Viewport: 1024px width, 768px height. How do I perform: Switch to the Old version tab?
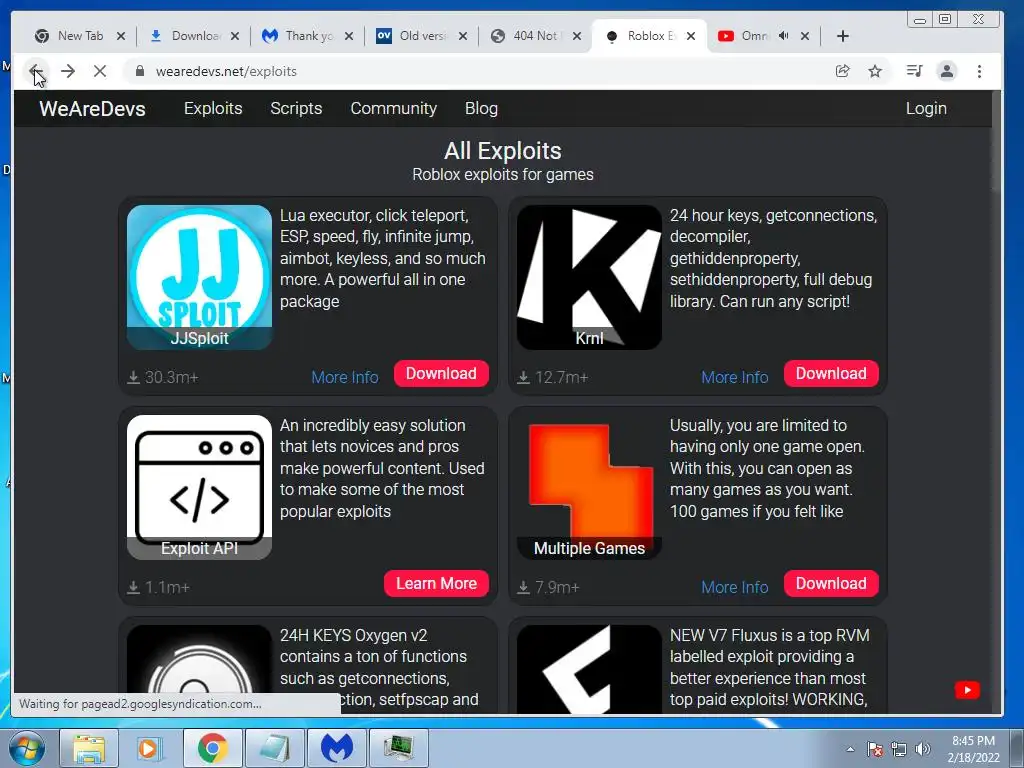click(421, 36)
